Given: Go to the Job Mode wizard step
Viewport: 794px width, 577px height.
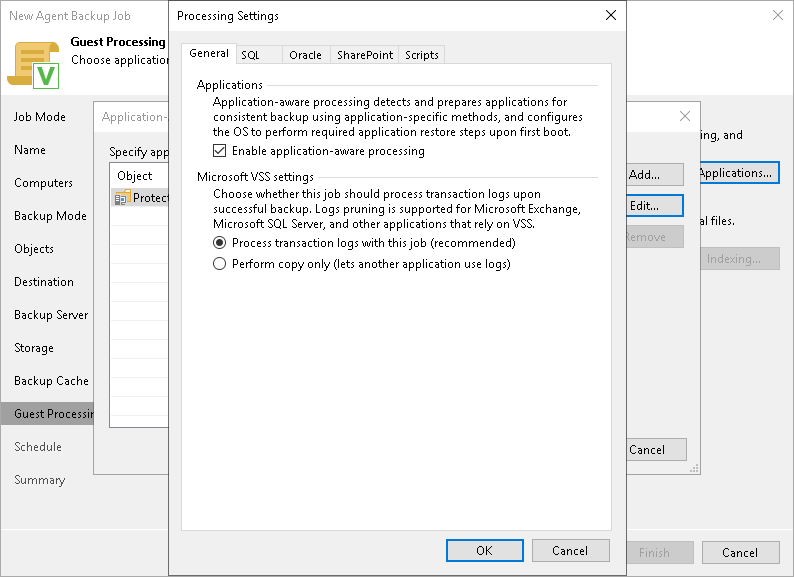Looking at the screenshot, I should pyautogui.click(x=40, y=117).
